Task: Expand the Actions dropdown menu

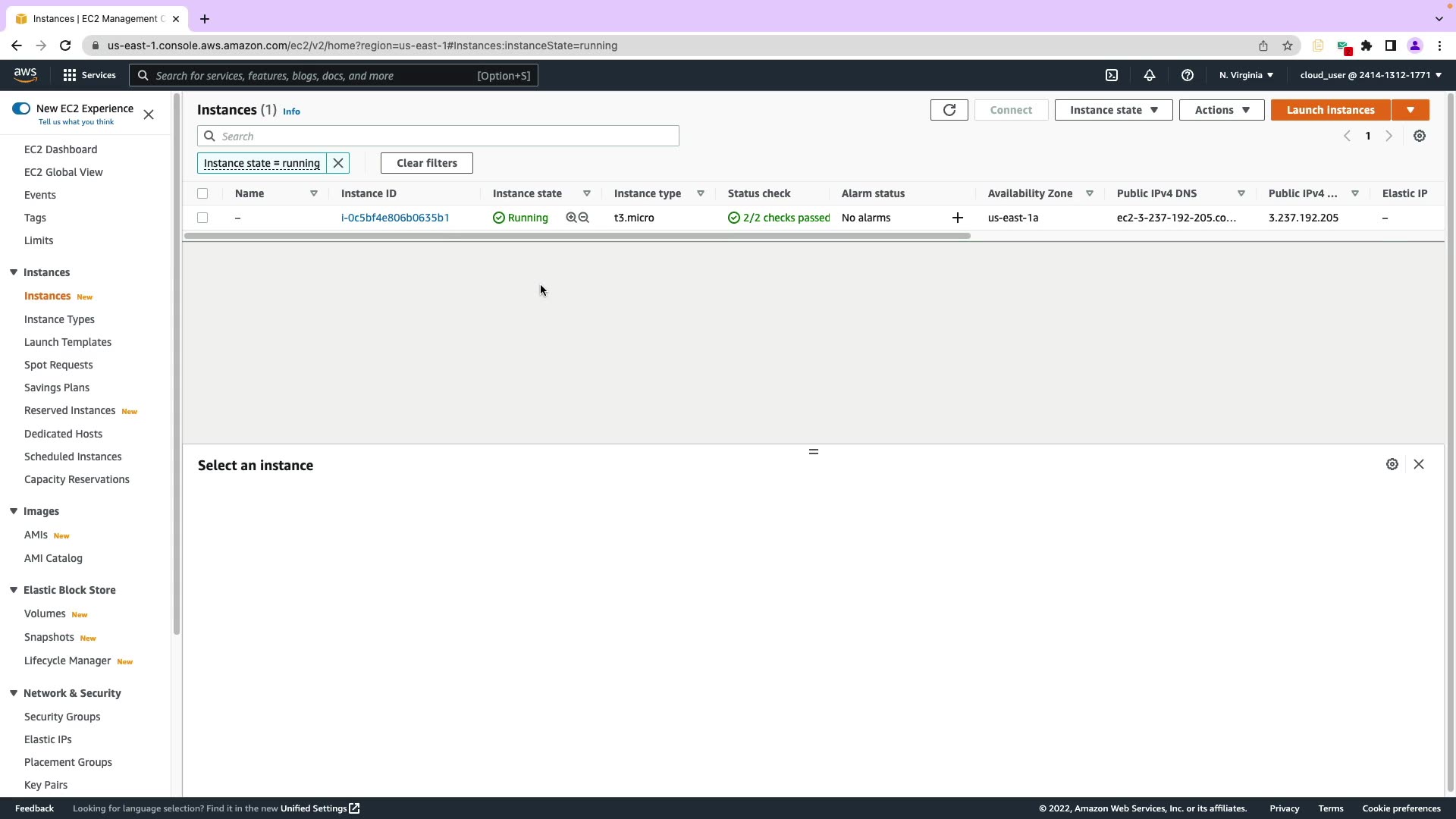Action: (1221, 110)
